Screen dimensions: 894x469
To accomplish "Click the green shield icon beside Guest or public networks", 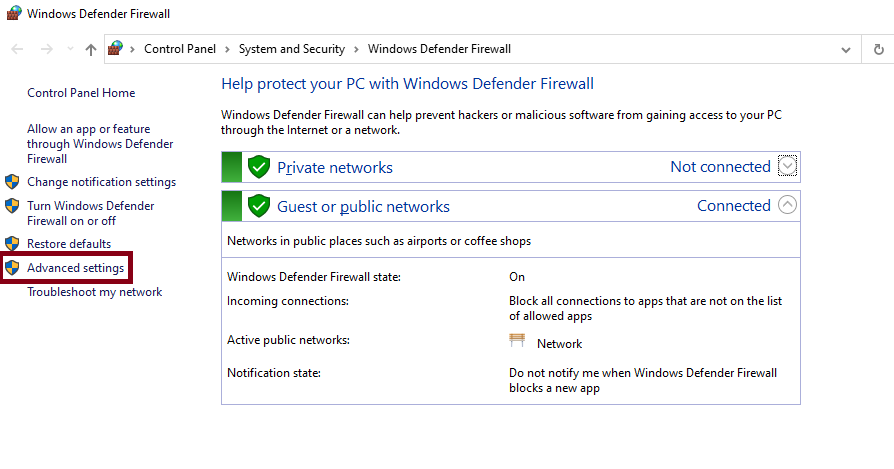I will pyautogui.click(x=259, y=206).
